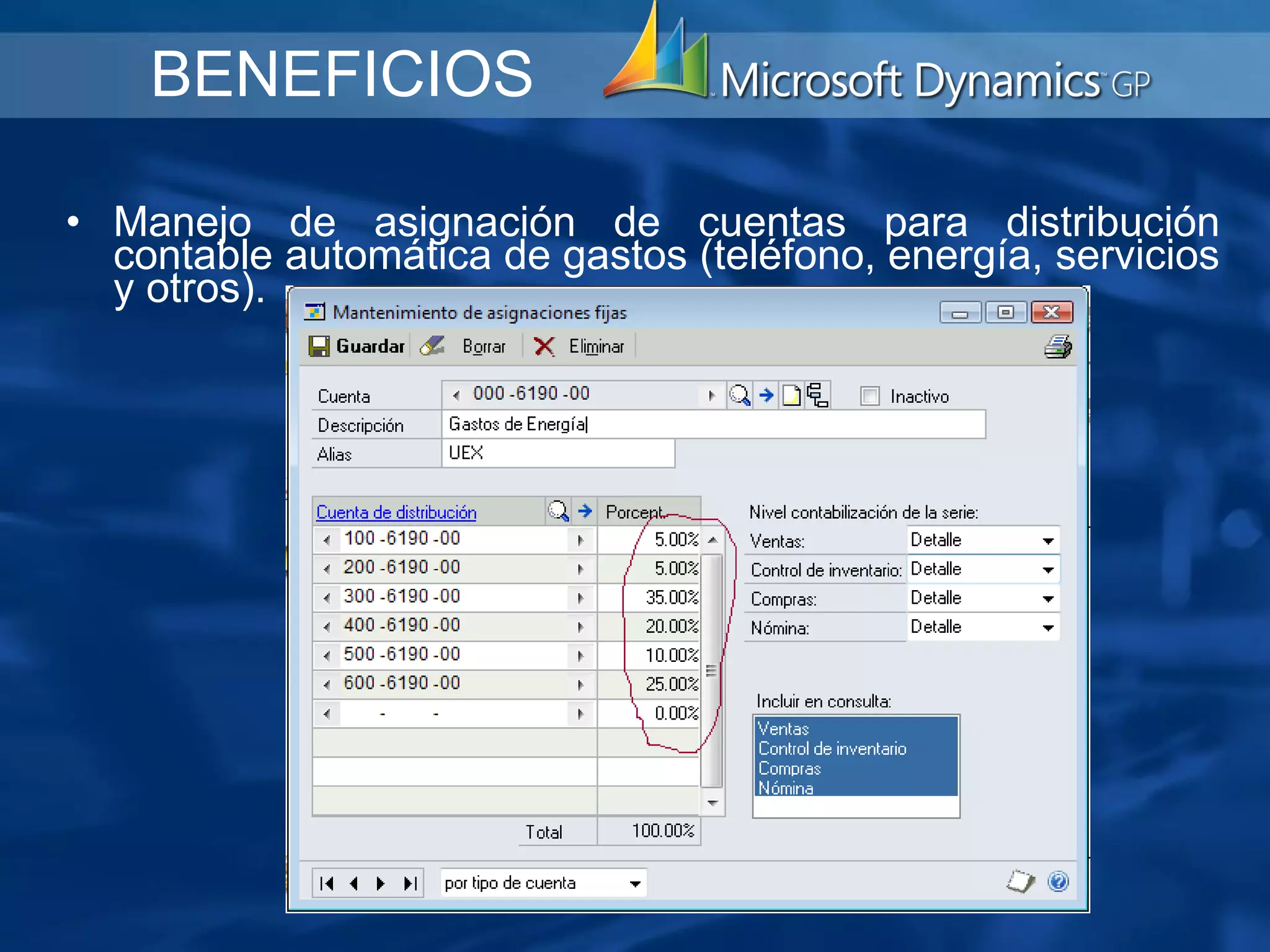Click the Alias field containing UEX

558,453
